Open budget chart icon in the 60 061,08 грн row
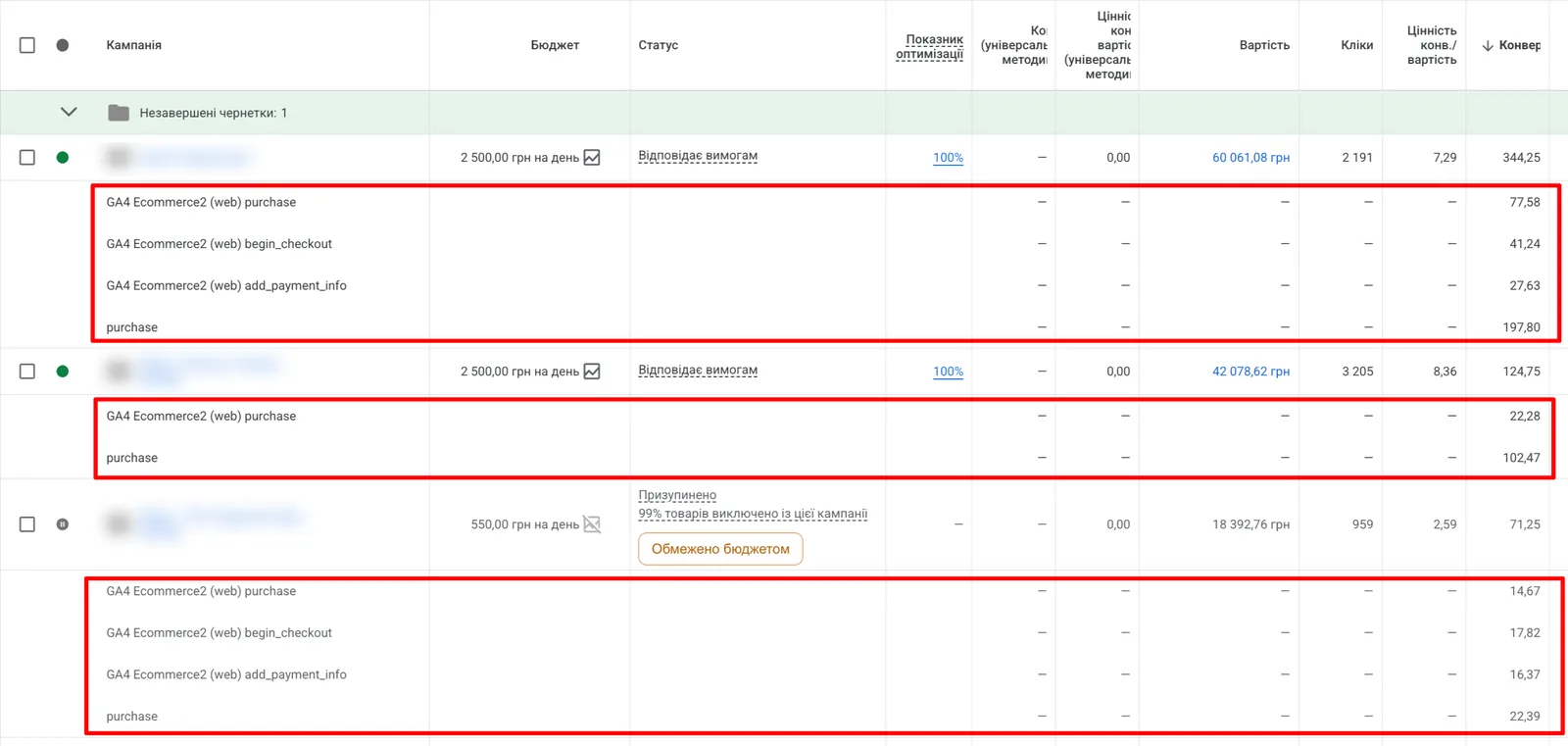Screen dimensions: 1568x746 (x=592, y=157)
